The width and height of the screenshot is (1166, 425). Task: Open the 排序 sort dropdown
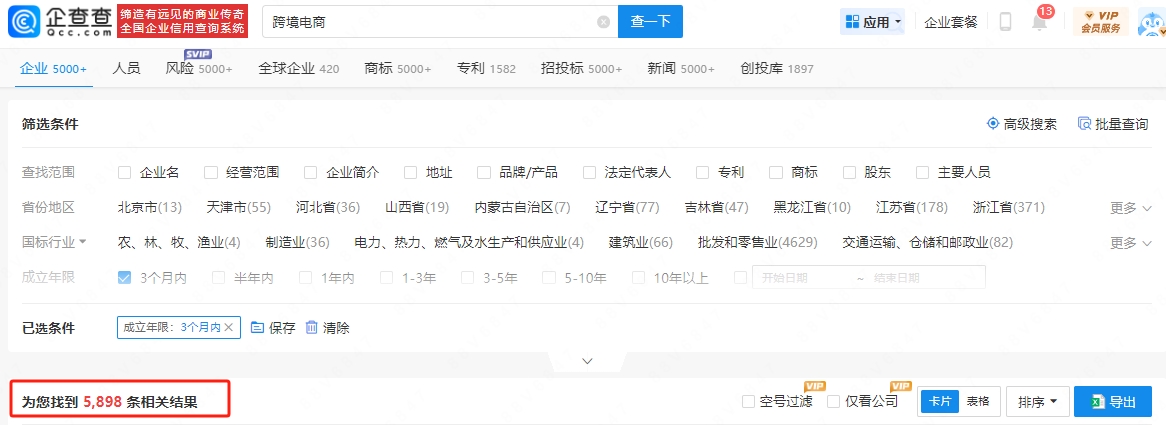click(1037, 401)
